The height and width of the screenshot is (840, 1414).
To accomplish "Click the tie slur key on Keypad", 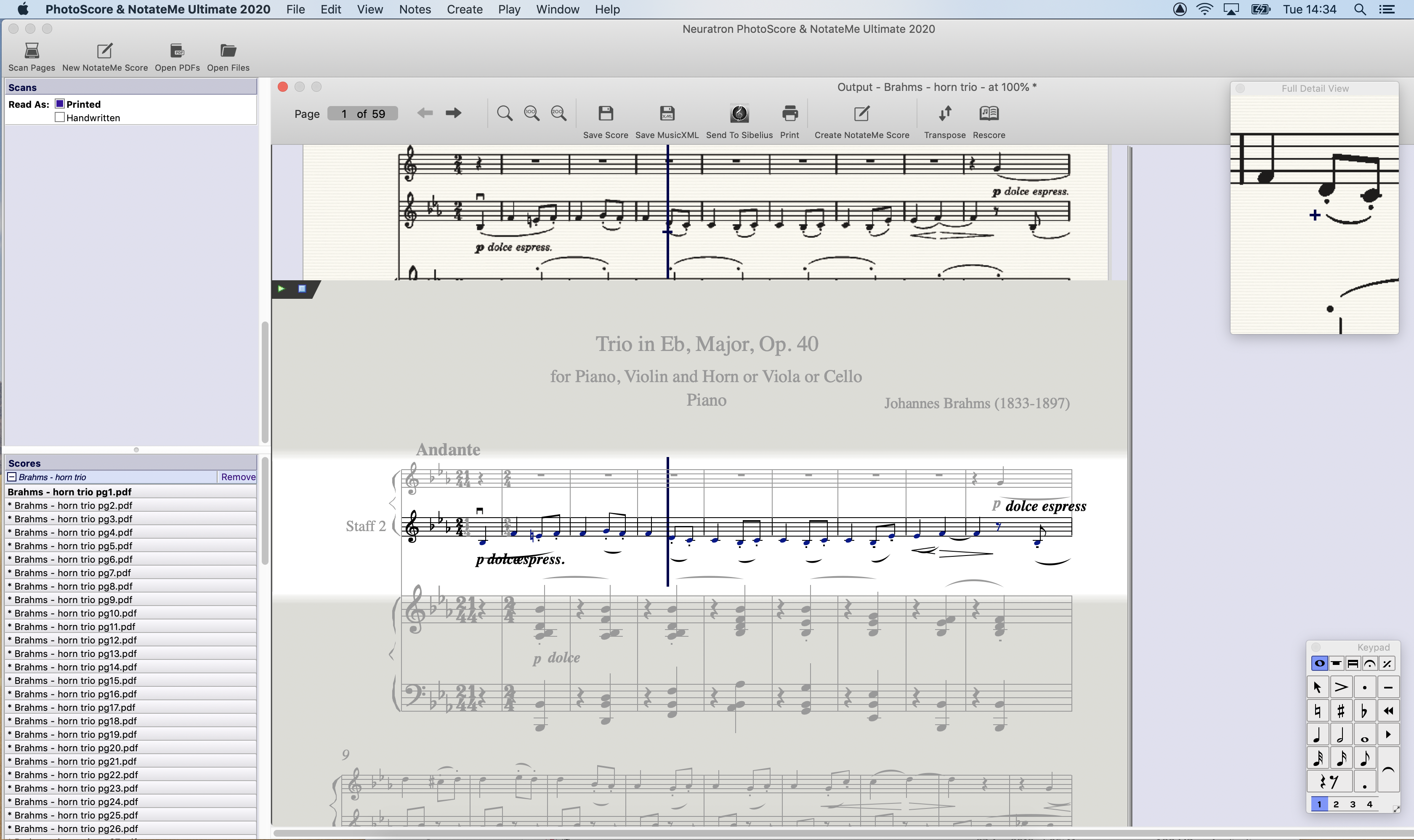I will 1388,770.
